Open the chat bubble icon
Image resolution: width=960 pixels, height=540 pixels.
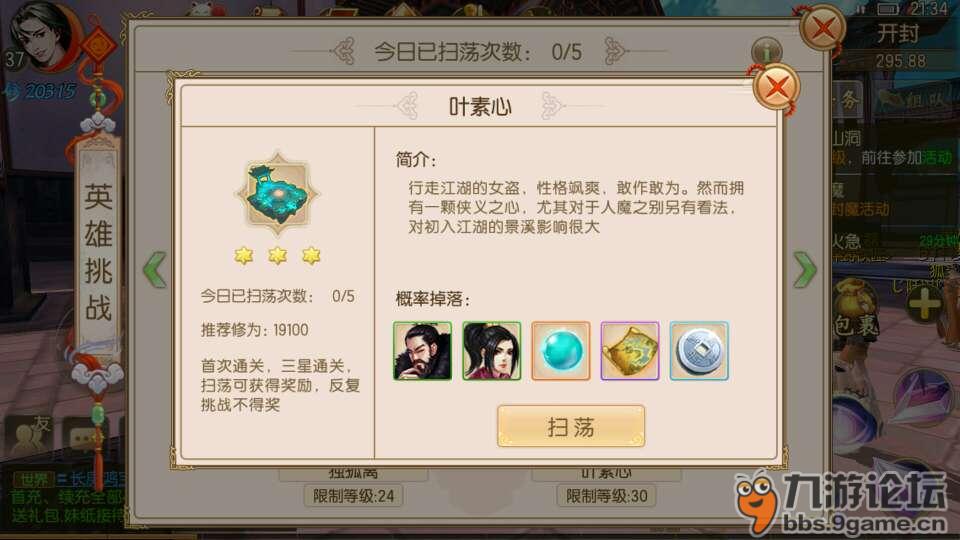click(x=83, y=437)
